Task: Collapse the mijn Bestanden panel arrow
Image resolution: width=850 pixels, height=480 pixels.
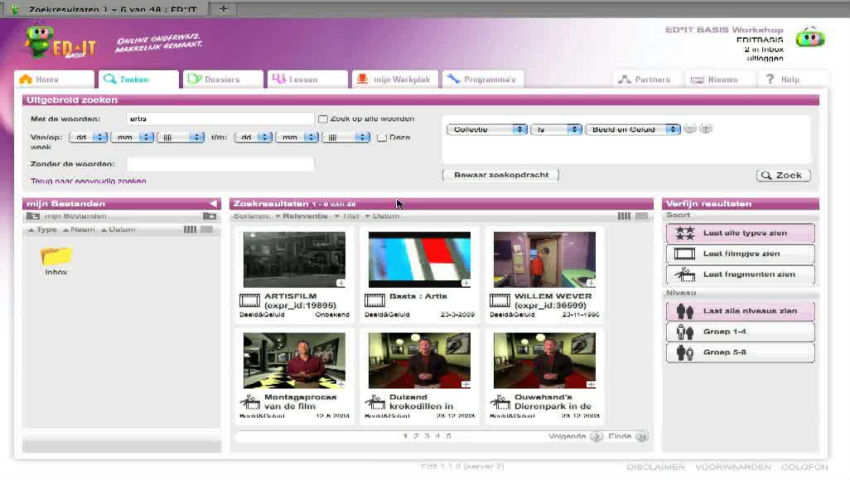Action: tap(213, 204)
